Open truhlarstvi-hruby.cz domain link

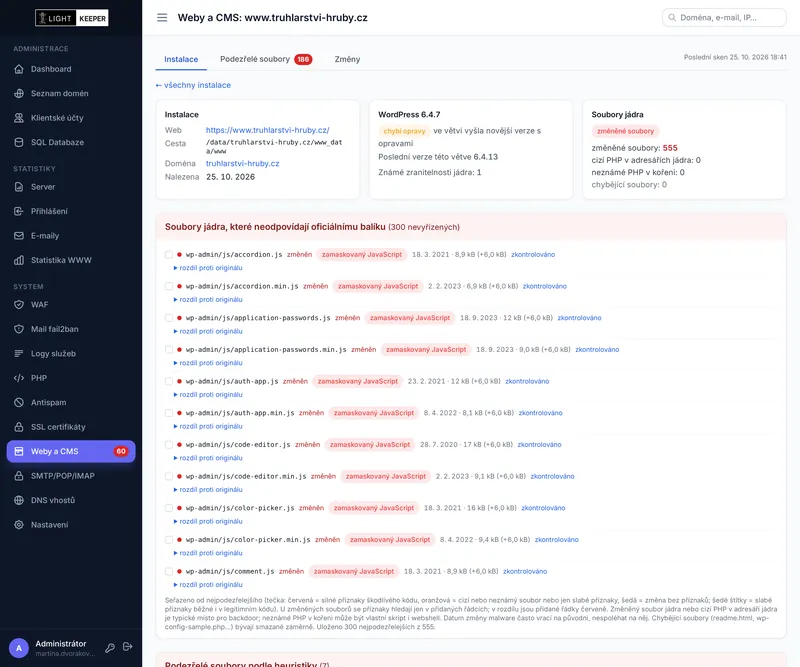tap(242, 164)
